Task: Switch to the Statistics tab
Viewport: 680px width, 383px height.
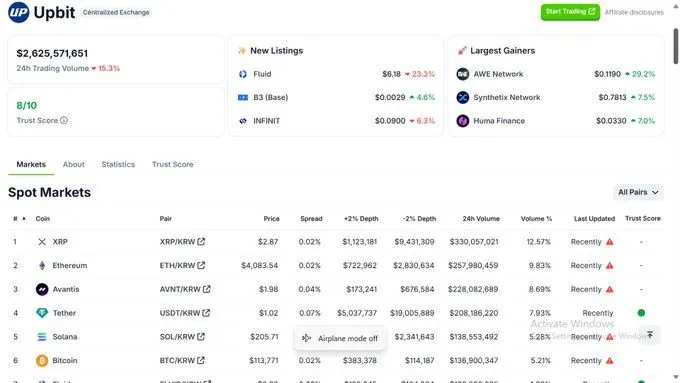Action: [x=118, y=164]
